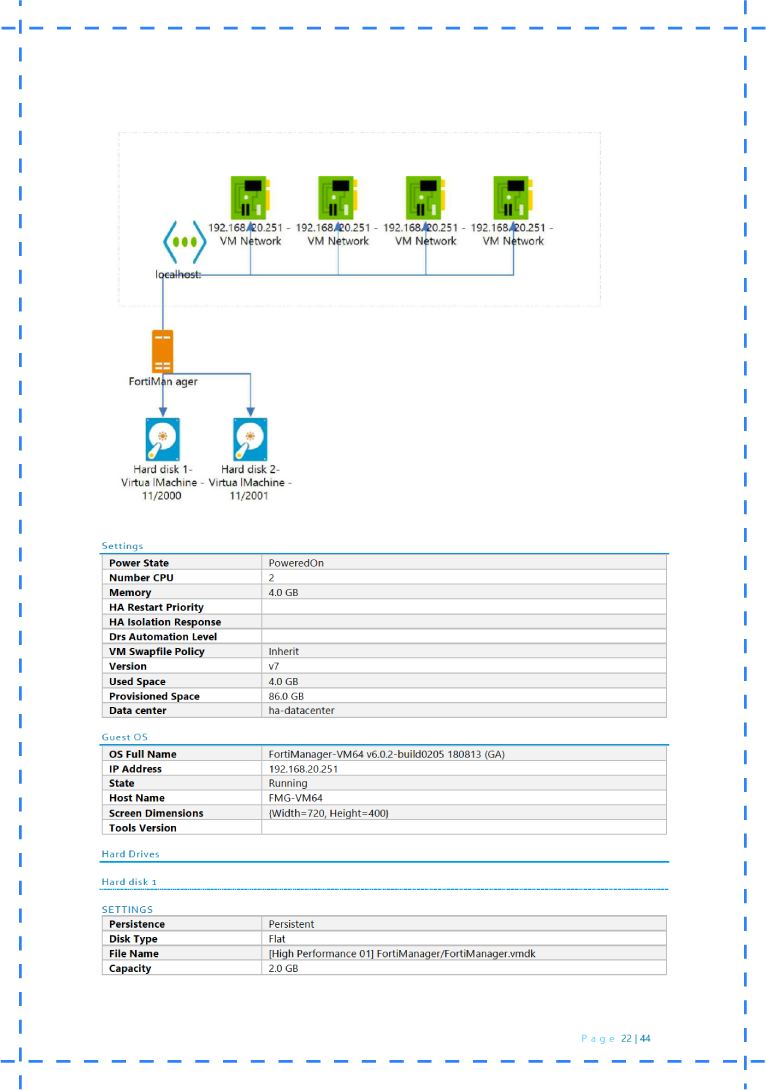The image size is (766, 1090).
Task: Click the 'Disk Type' label cell
Action: pos(182,939)
